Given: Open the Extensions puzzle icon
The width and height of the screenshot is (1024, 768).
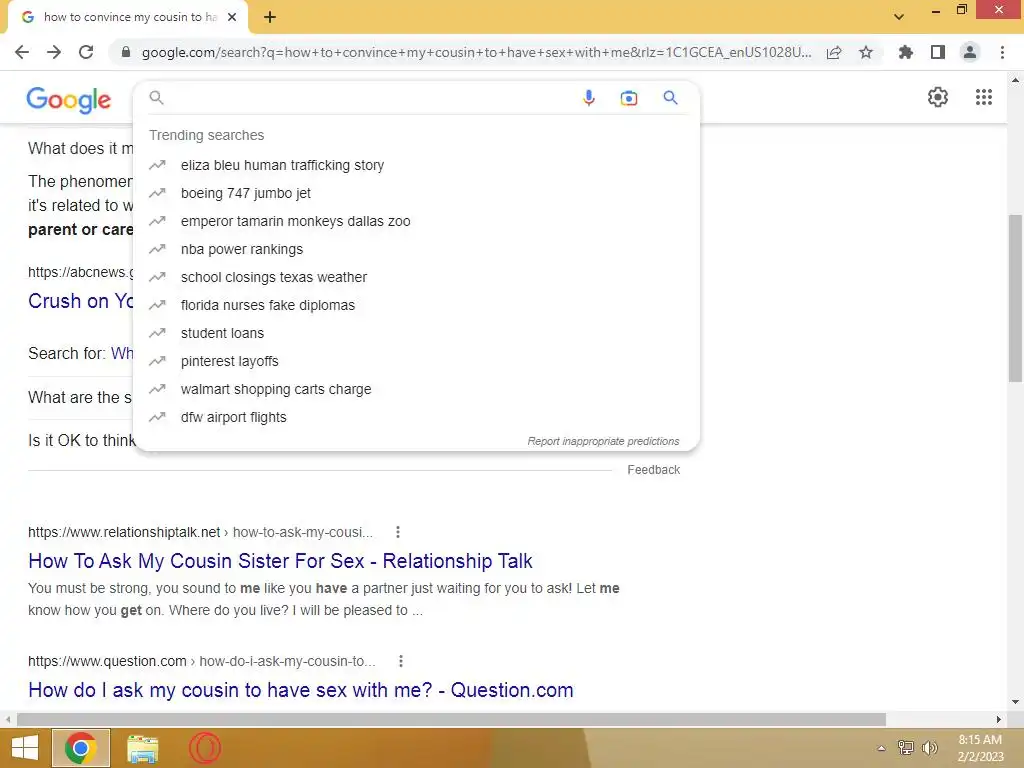Looking at the screenshot, I should coord(906,52).
